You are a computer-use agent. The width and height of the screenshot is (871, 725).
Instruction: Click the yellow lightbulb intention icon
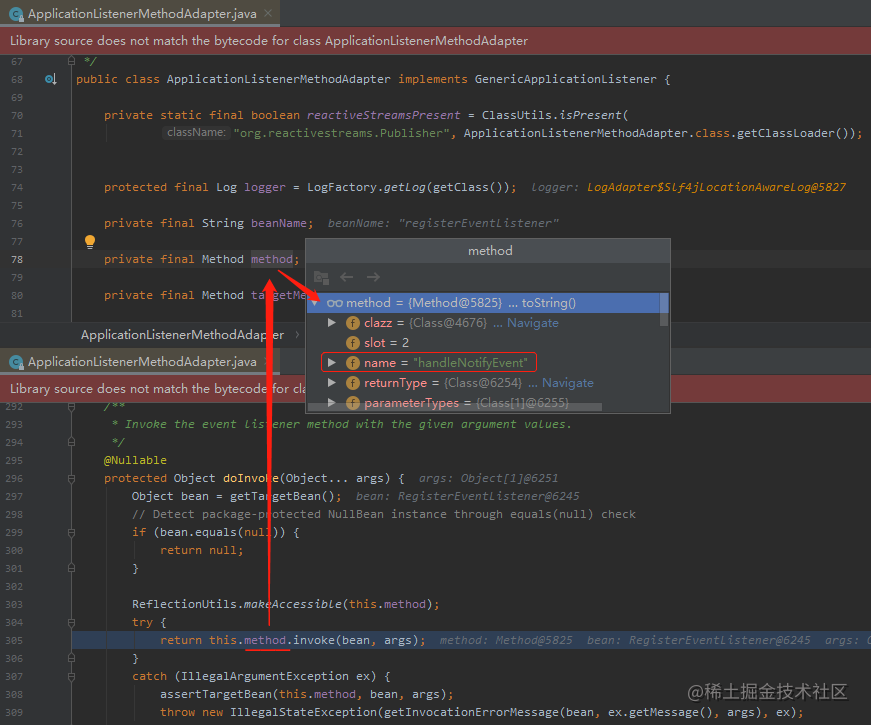89,241
